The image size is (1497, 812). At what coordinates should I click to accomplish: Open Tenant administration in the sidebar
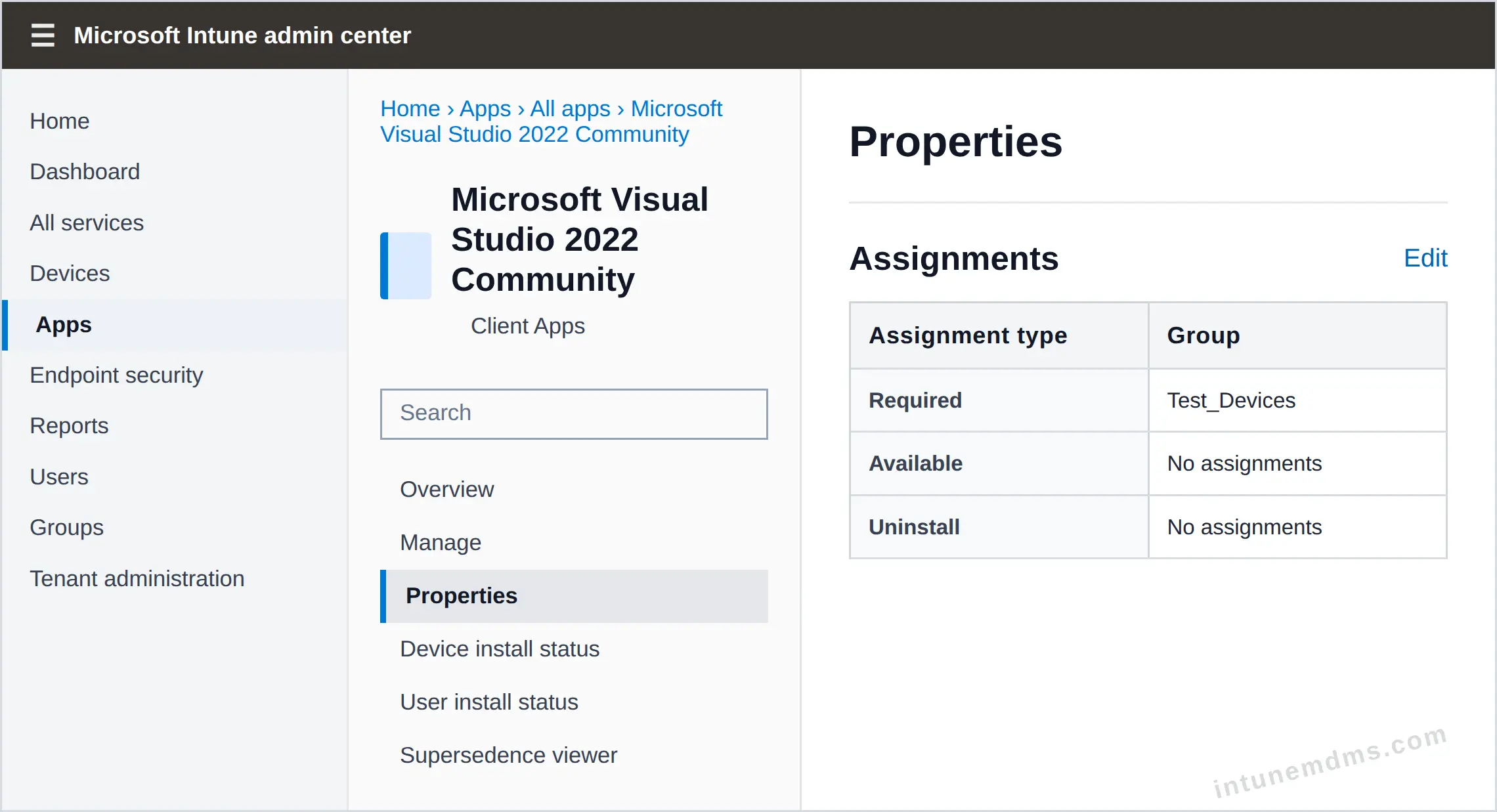pos(137,578)
